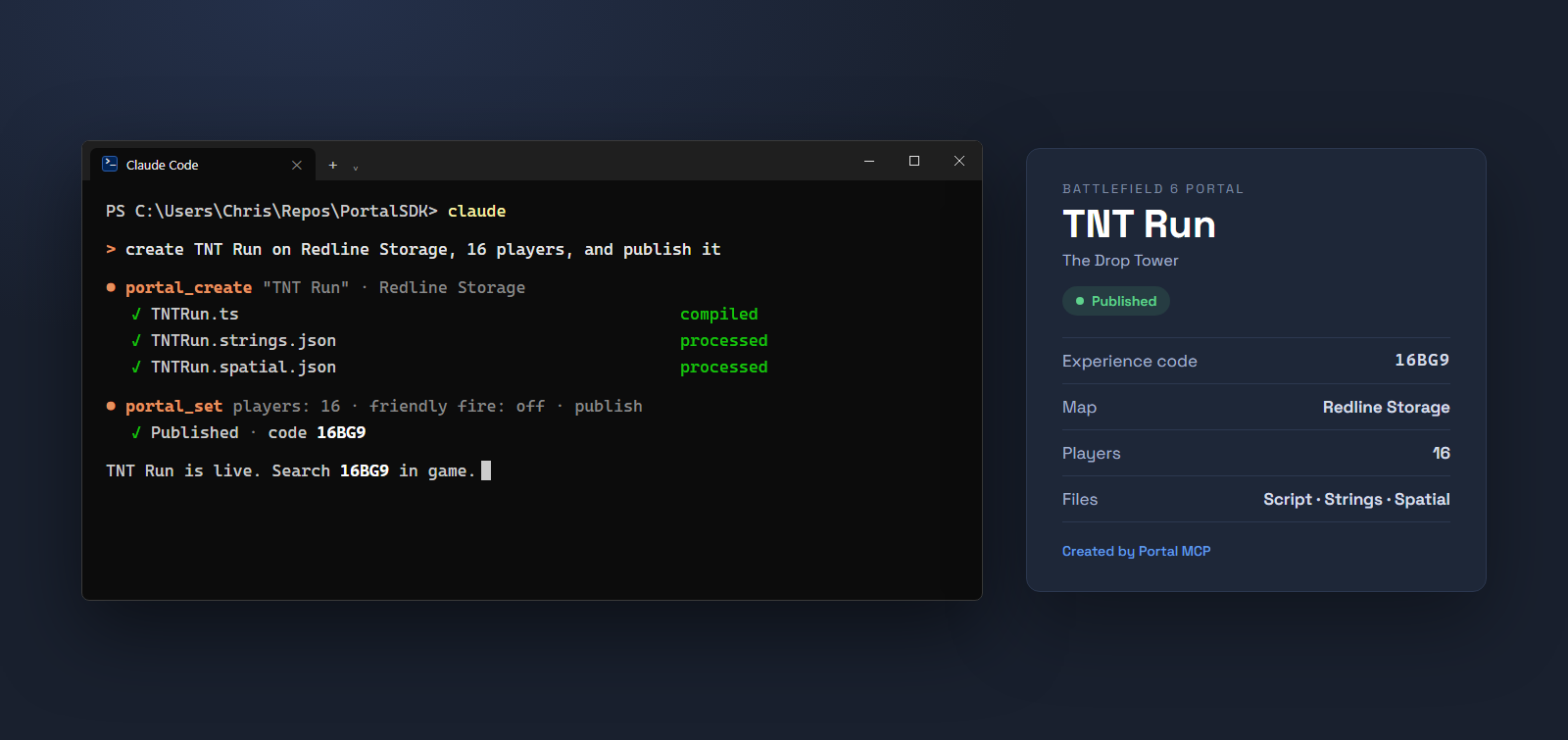Click the Published code 16BG9 line in terminal
This screenshot has width=1568, height=740.
tap(249, 432)
